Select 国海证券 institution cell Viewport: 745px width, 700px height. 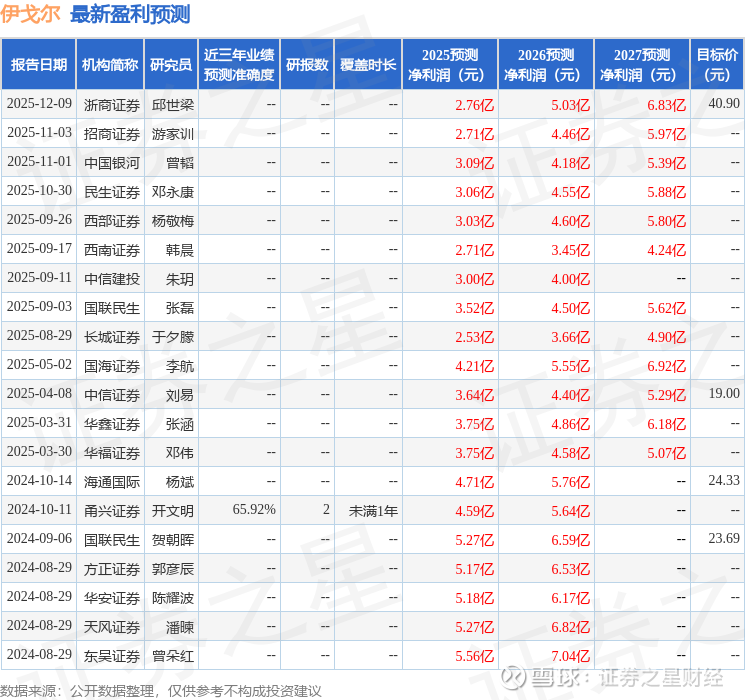112,365
